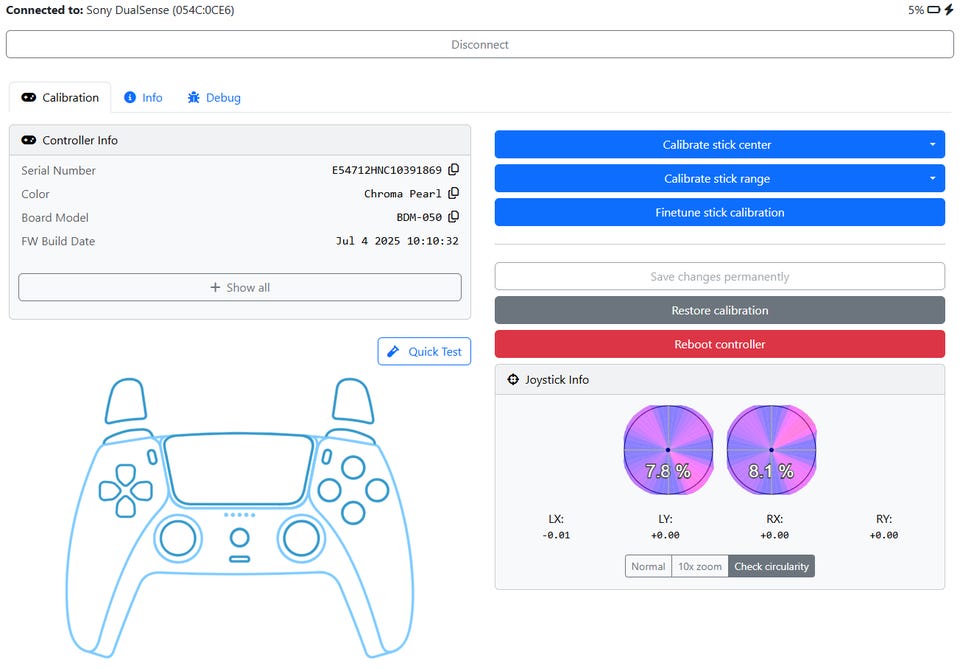Screen dimensions: 960x668
Task: Click right stick 8.1 % circularity plot
Action: (771, 449)
